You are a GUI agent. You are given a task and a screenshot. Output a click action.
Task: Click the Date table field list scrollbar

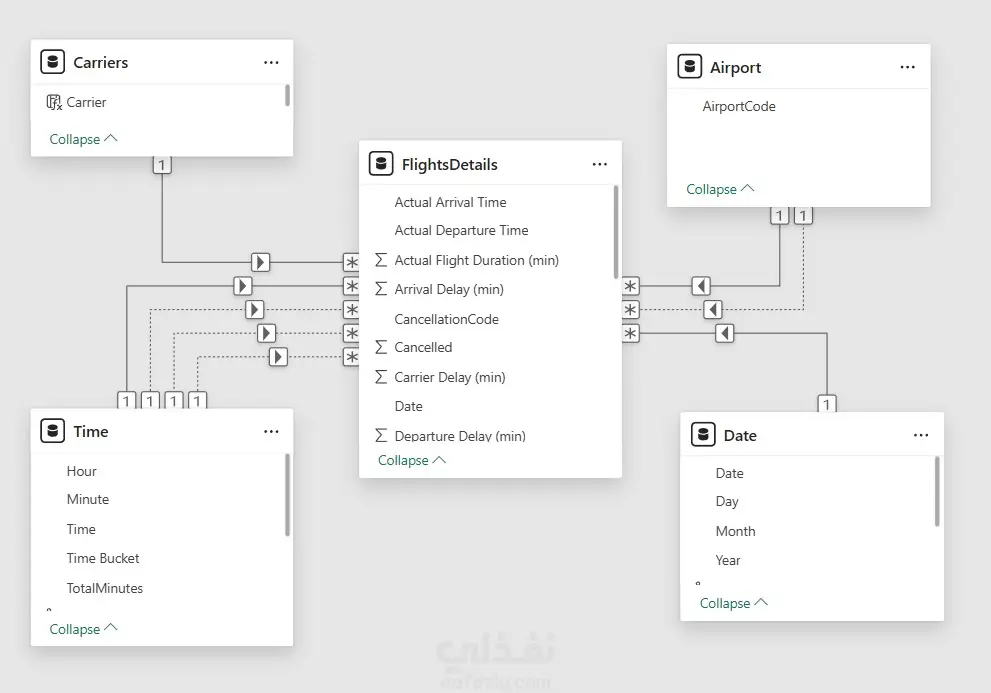point(937,491)
